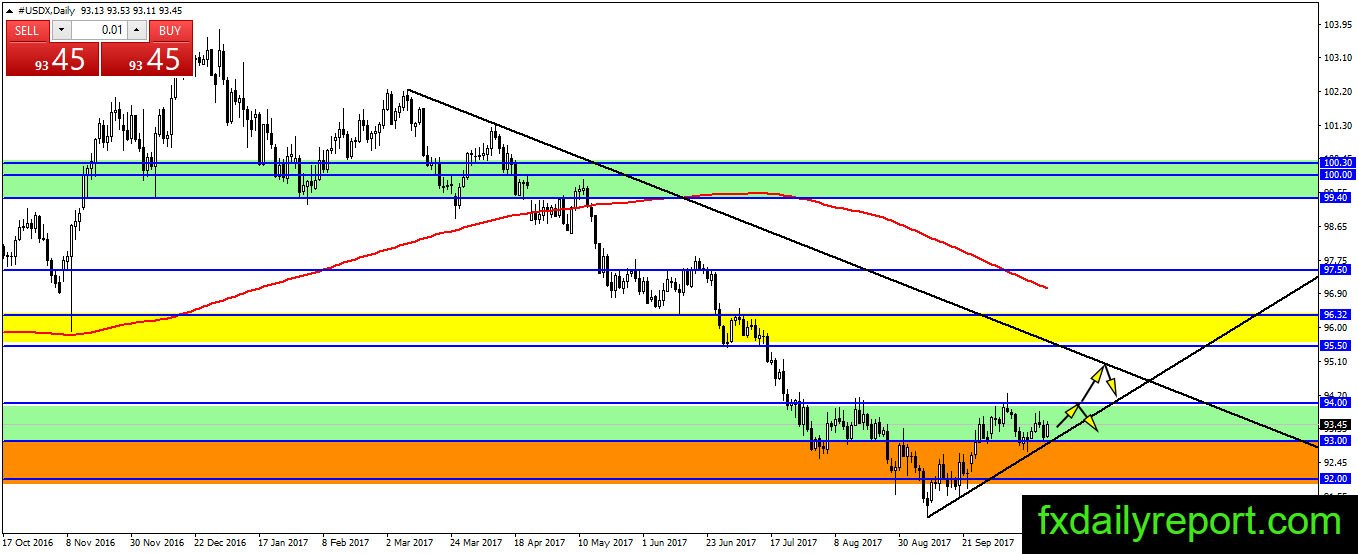Image resolution: width=1358 pixels, height=554 pixels.
Task: Click the 101.30 axis price label
Action: (x=1337, y=125)
